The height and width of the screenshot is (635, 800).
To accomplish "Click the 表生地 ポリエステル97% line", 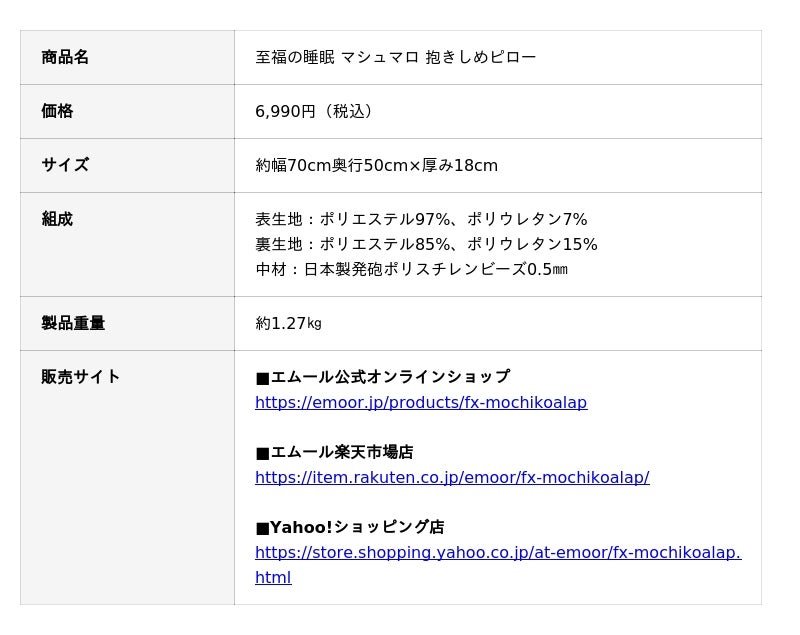I will click(x=421, y=219).
